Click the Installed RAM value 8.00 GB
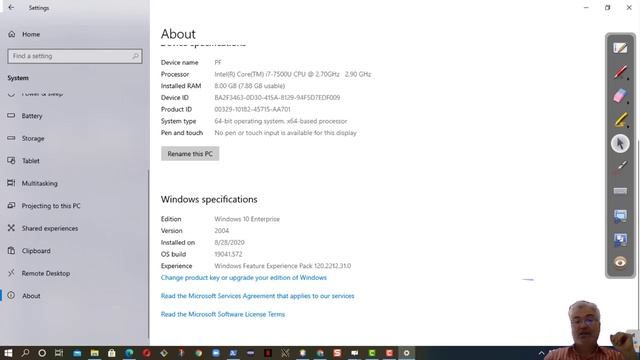The image size is (640, 360). pyautogui.click(x=249, y=86)
